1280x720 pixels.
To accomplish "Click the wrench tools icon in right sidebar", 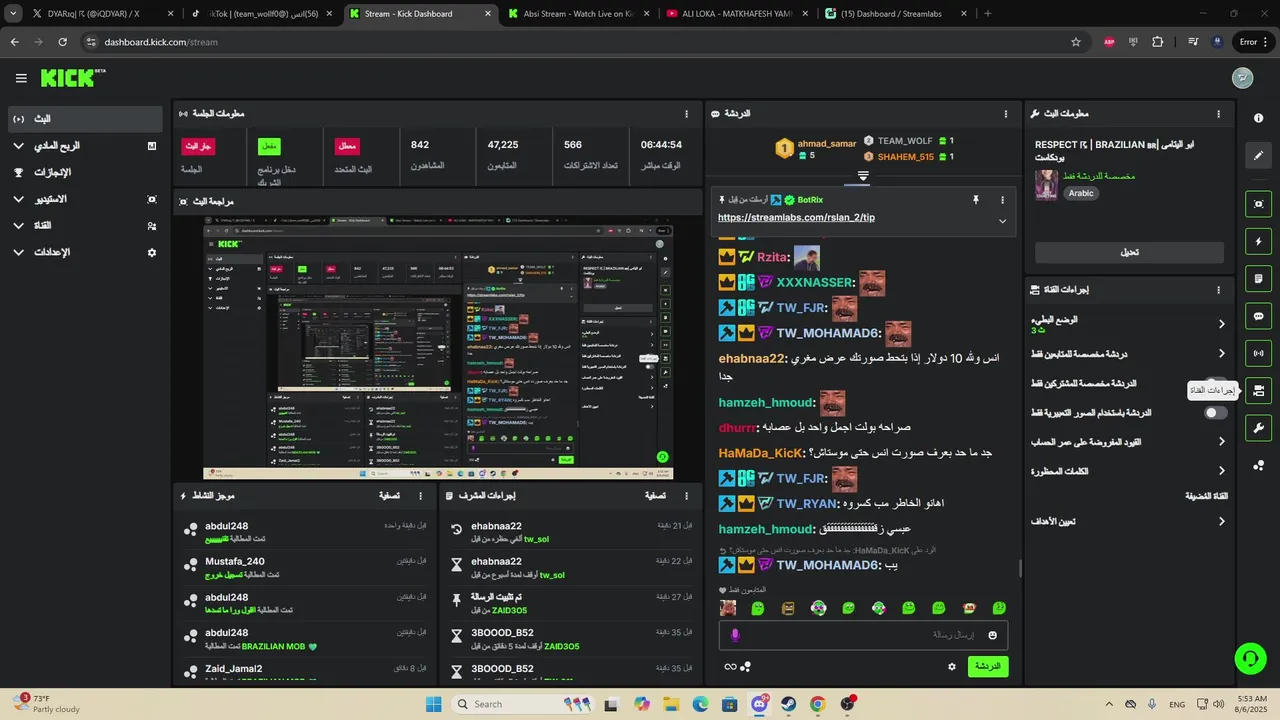I will pyautogui.click(x=1258, y=428).
